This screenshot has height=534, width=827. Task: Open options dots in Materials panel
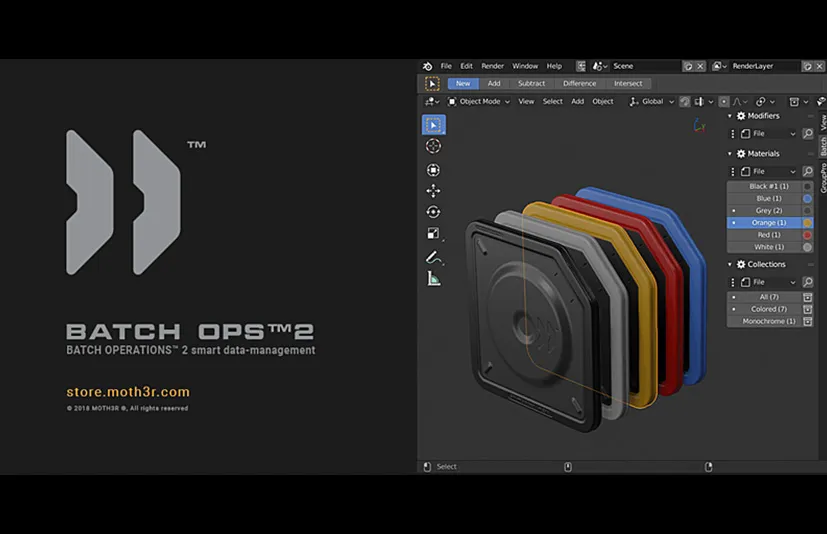tap(732, 171)
